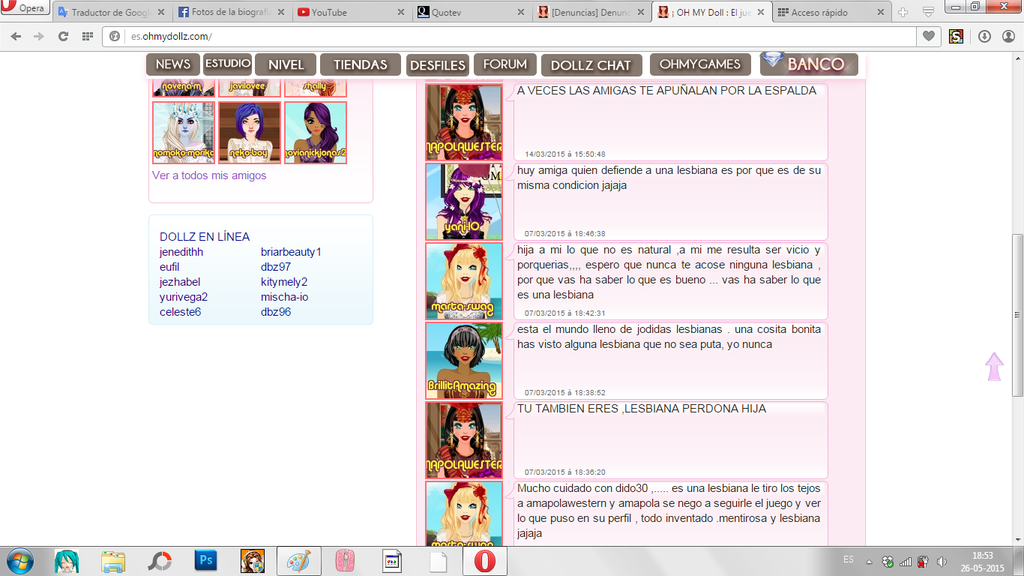This screenshot has width=1024, height=576.
Task: Open Windows Explorer folder in taskbar
Action: [x=113, y=561]
